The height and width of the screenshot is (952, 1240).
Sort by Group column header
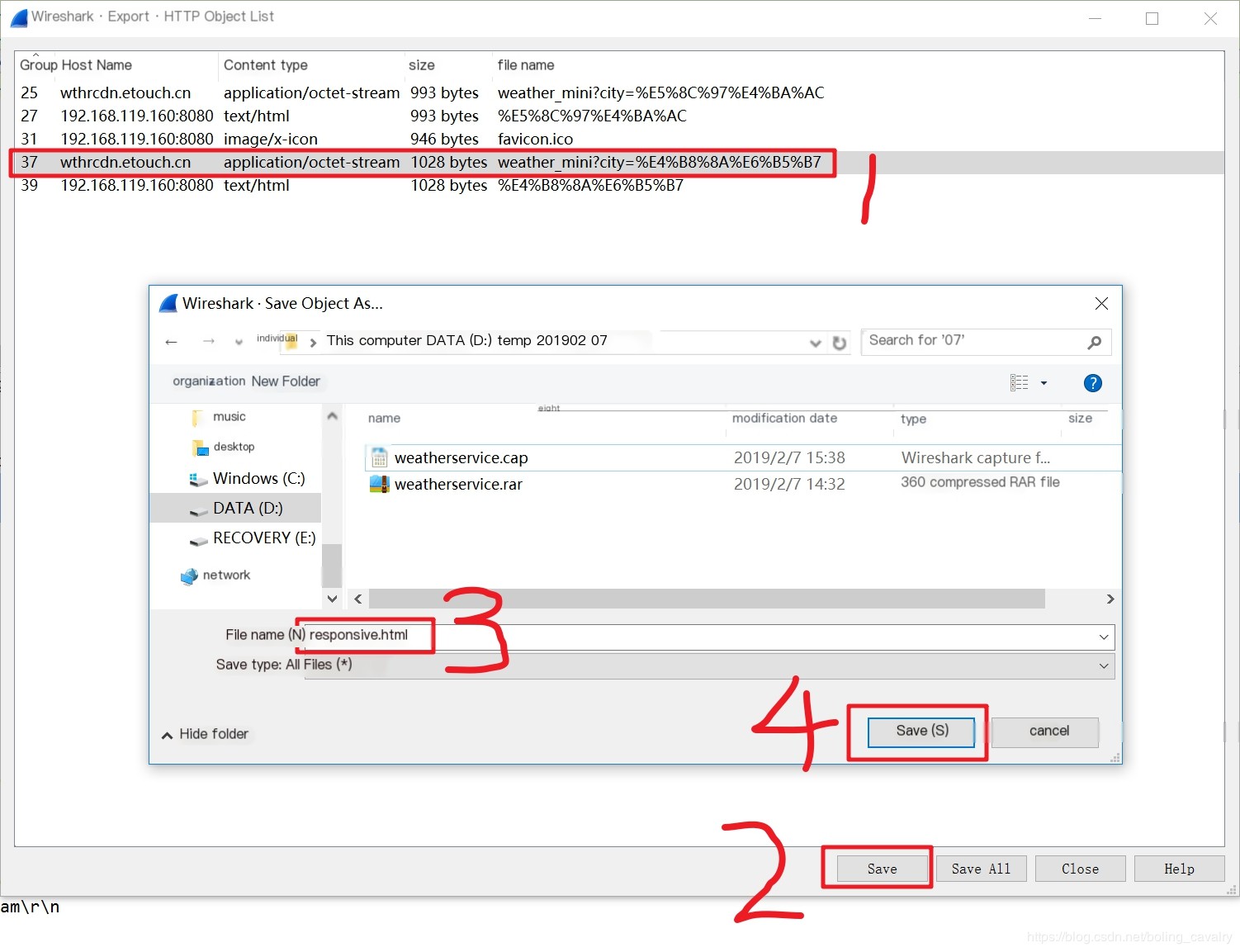pos(38,65)
